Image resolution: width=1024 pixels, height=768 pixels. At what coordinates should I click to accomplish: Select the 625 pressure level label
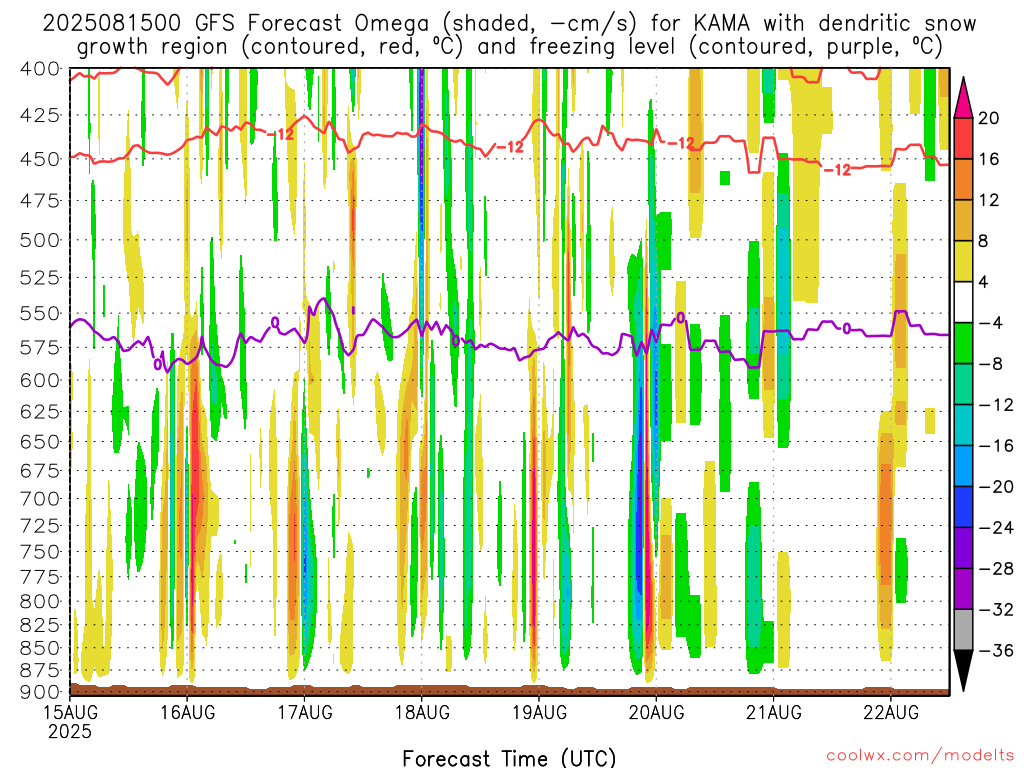tap(40, 411)
